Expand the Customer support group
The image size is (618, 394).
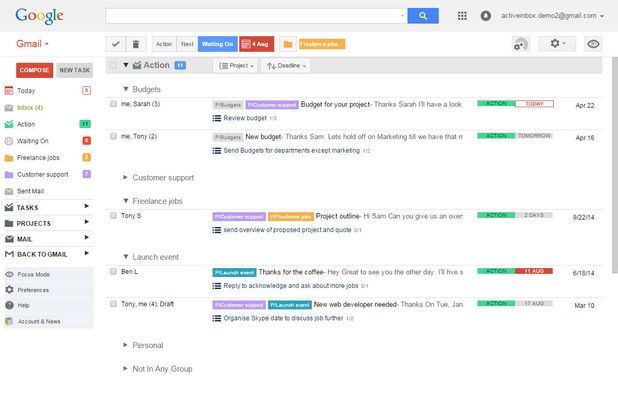(125, 177)
